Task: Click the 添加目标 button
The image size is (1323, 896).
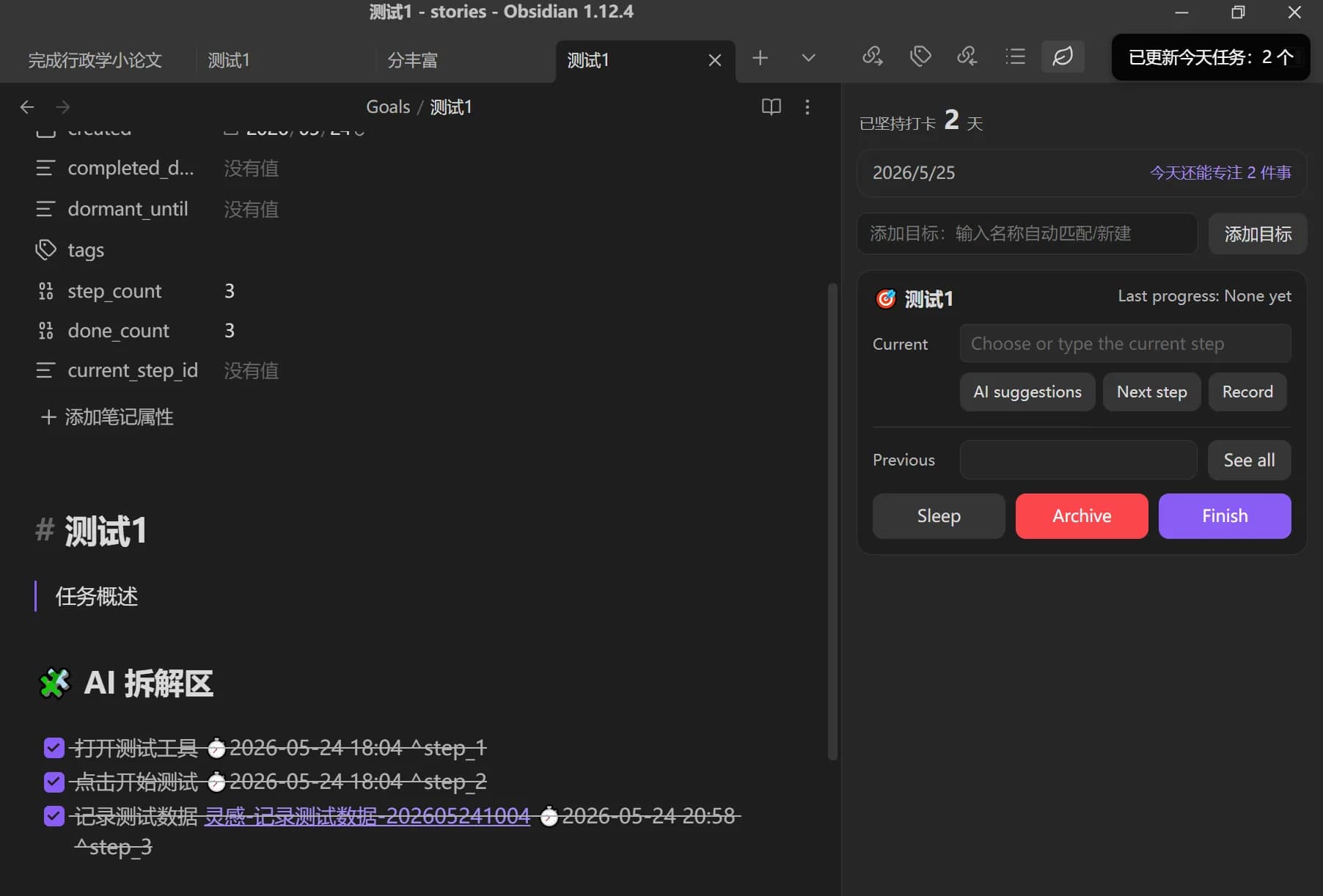Action: point(1258,234)
